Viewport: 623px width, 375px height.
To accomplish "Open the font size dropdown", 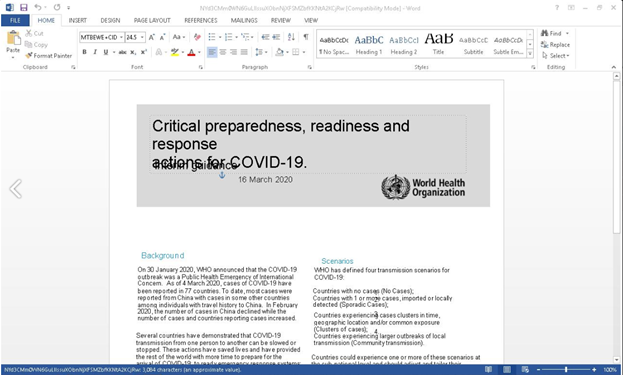I will click(x=142, y=37).
